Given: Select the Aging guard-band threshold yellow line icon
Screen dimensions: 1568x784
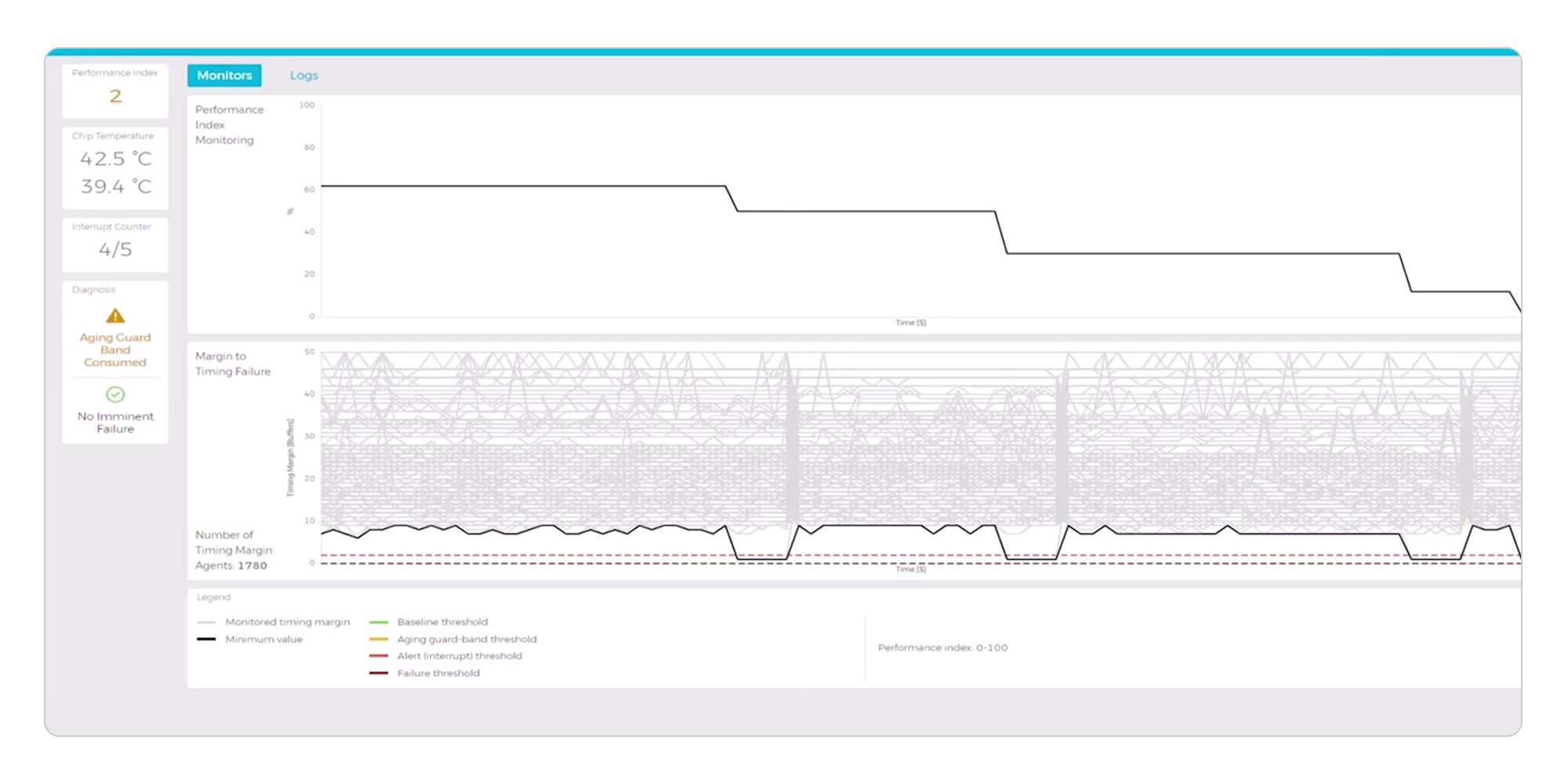Looking at the screenshot, I should pos(379,639).
